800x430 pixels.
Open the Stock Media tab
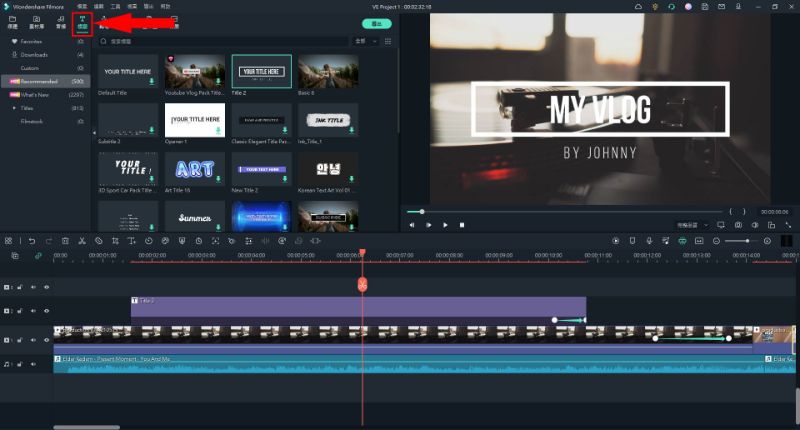[36, 22]
